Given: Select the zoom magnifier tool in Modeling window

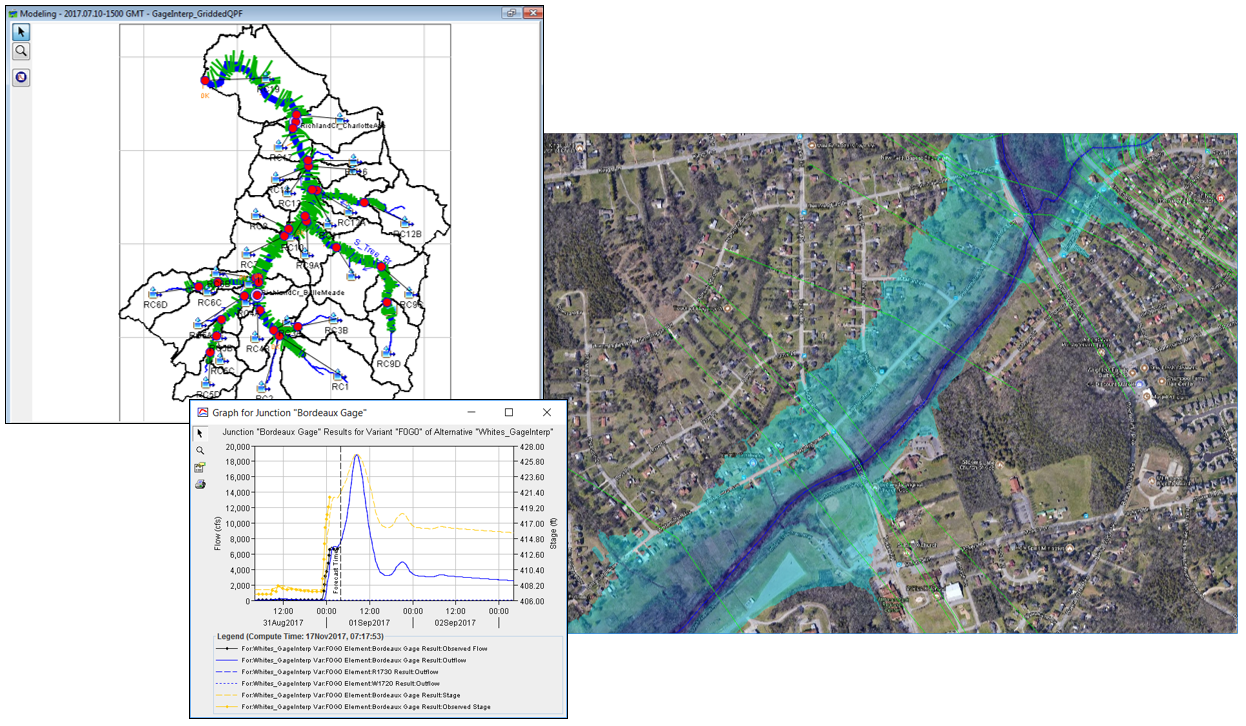Looking at the screenshot, I should click(21, 51).
